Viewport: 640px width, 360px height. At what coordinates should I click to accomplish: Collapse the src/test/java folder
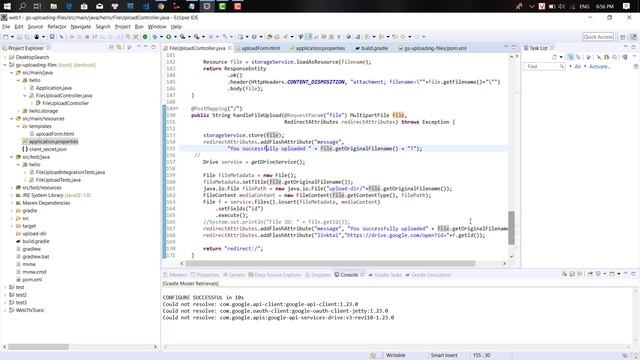tap(12, 157)
